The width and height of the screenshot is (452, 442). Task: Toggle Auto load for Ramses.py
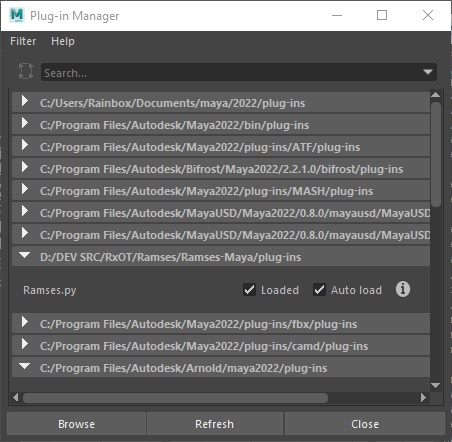(x=319, y=290)
